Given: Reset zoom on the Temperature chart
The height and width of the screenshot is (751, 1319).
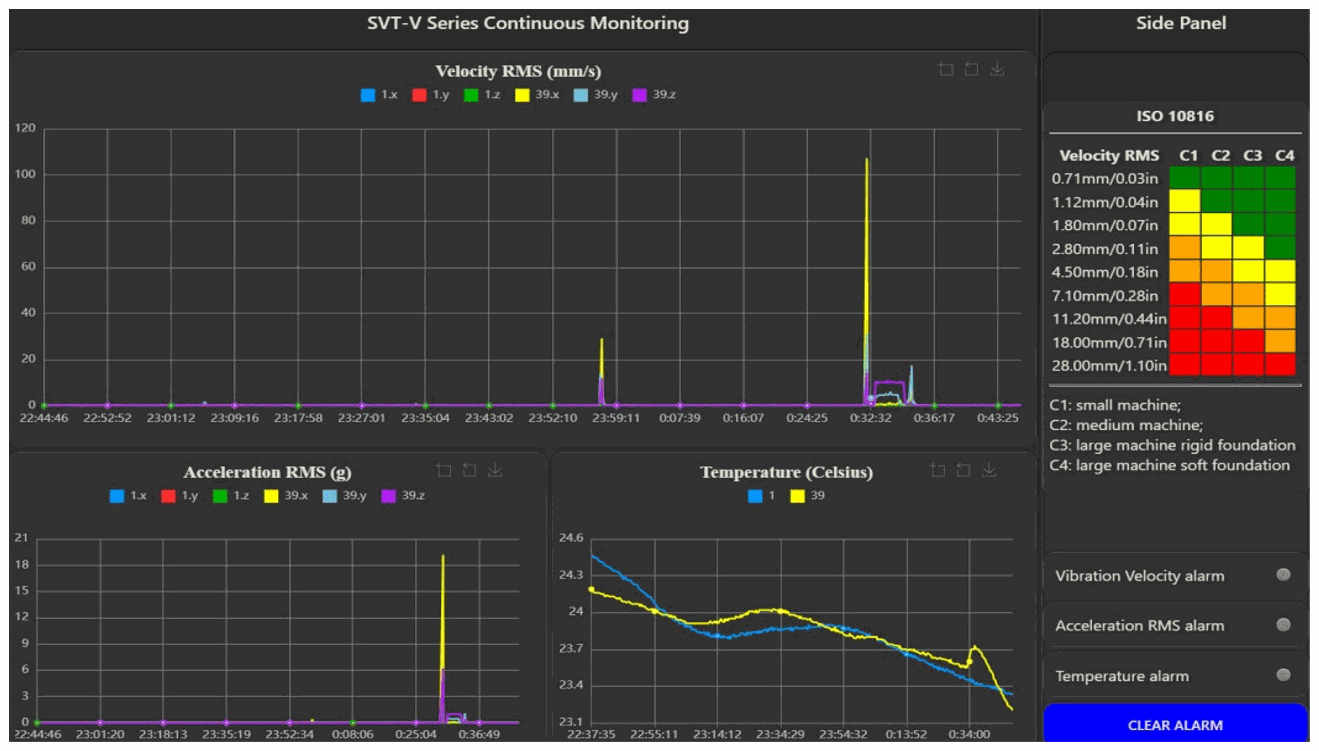Looking at the screenshot, I should pos(963,471).
